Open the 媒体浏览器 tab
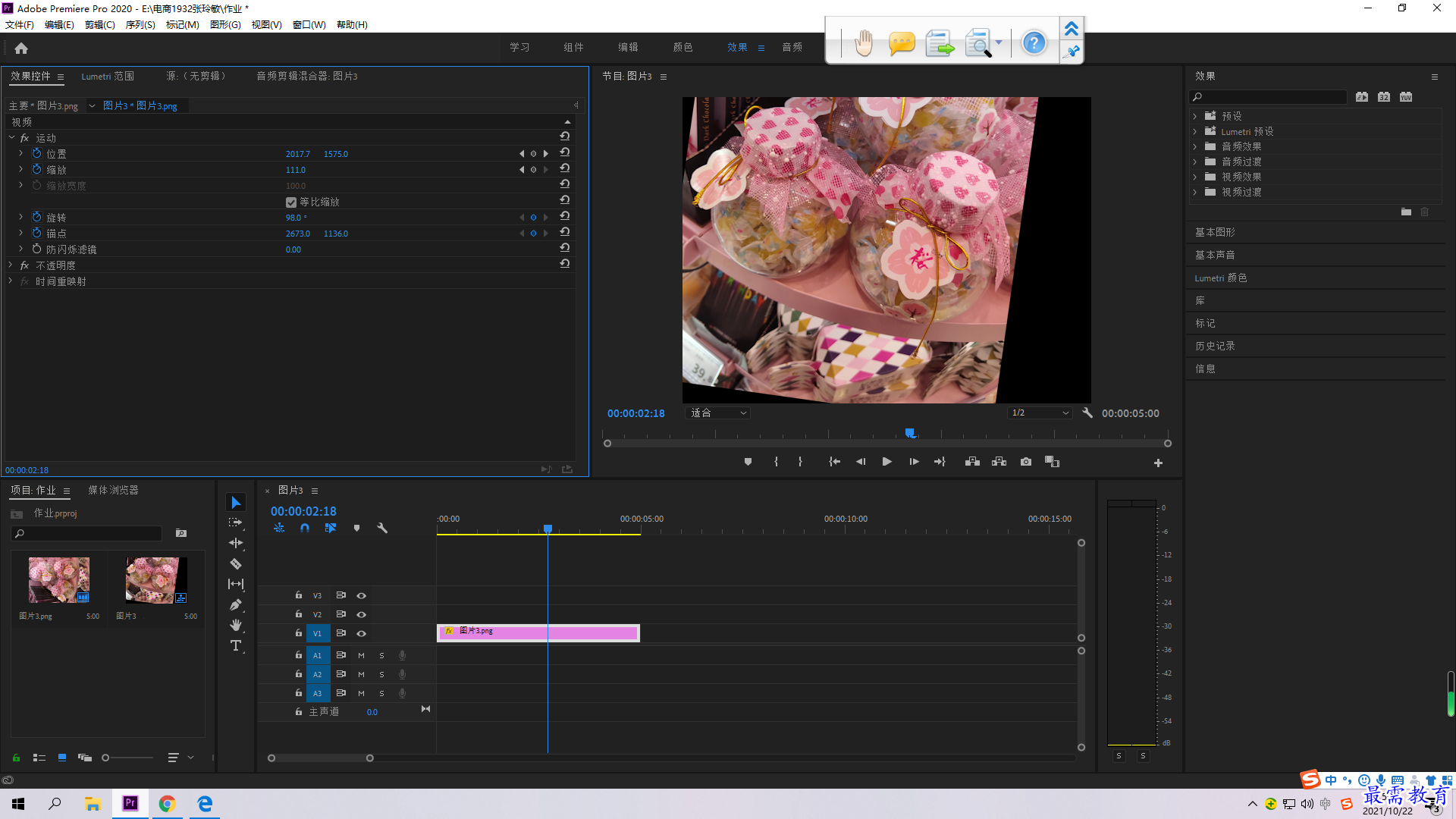Viewport: 1456px width, 819px height. 113,490
